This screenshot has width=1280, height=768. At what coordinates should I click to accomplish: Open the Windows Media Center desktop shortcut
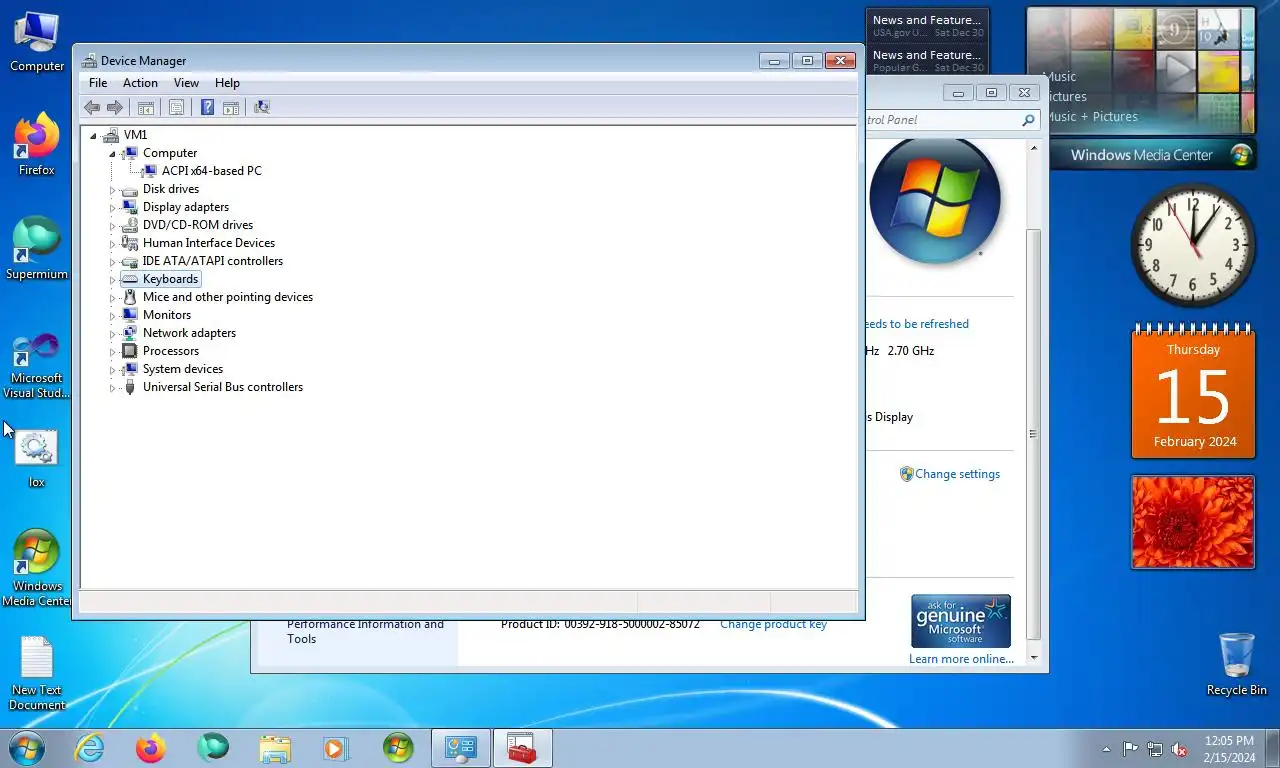pyautogui.click(x=37, y=568)
